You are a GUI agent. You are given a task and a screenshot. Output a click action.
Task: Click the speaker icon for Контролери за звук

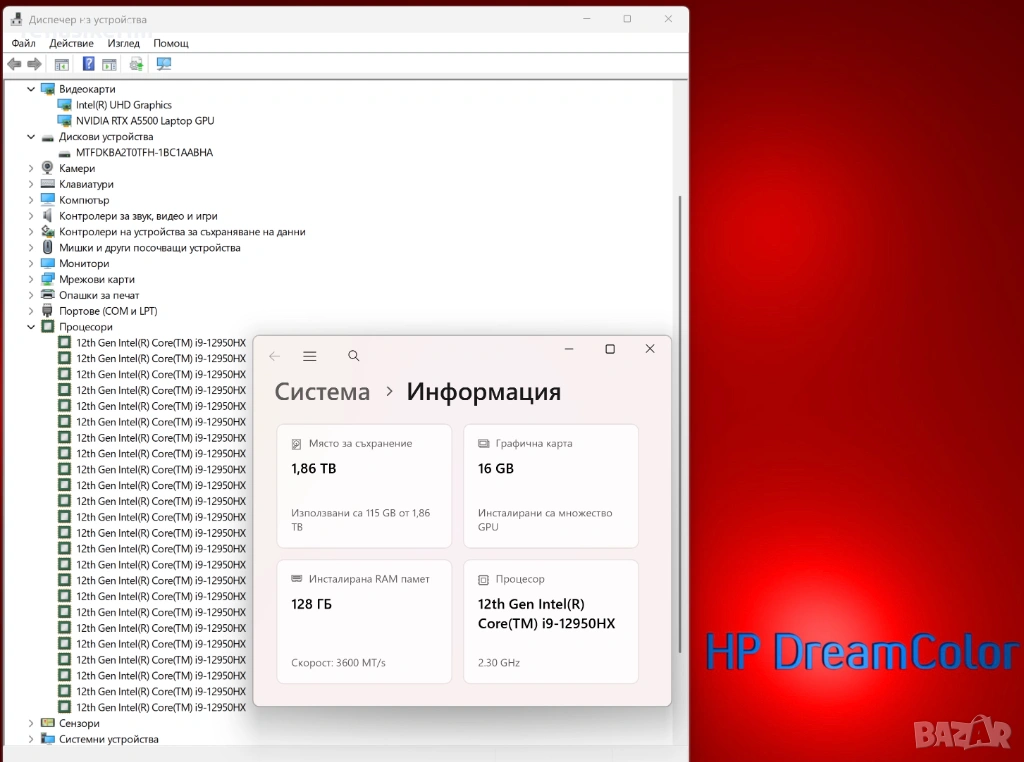coord(47,215)
